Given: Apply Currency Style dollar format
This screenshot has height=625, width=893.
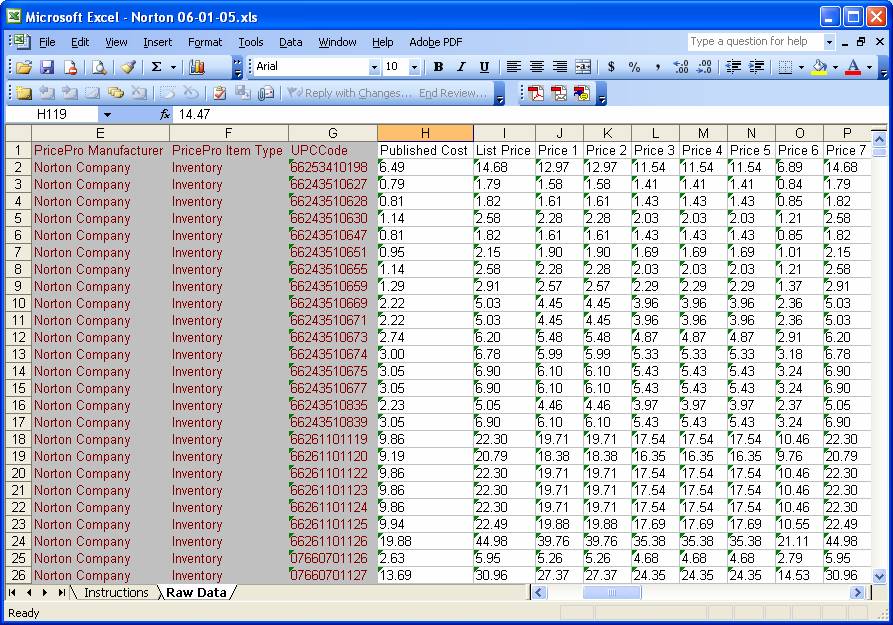Looking at the screenshot, I should point(611,67).
